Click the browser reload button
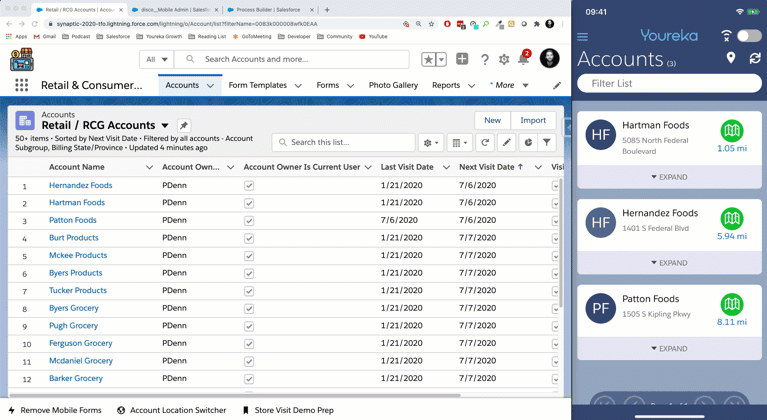 click(x=35, y=23)
